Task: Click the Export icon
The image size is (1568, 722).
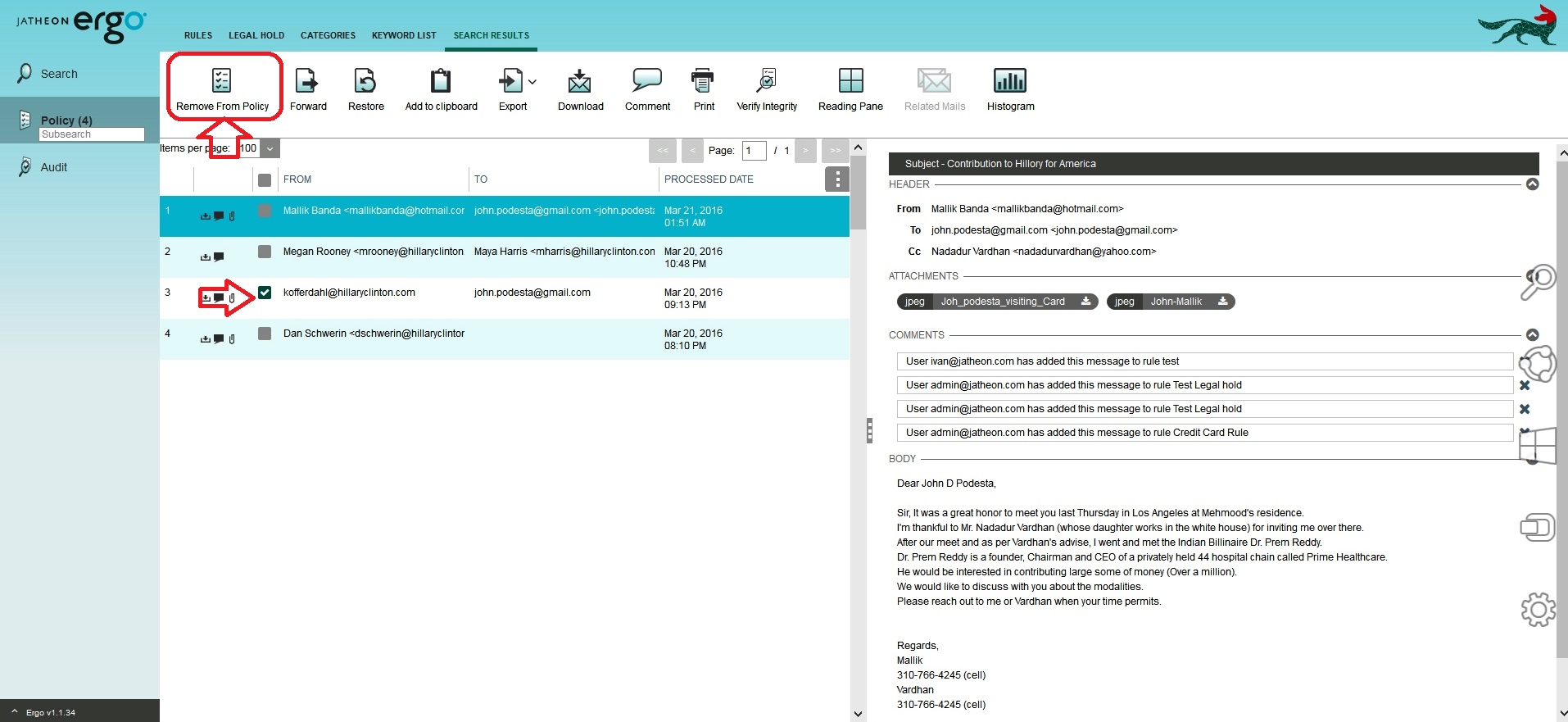Action: (510, 80)
